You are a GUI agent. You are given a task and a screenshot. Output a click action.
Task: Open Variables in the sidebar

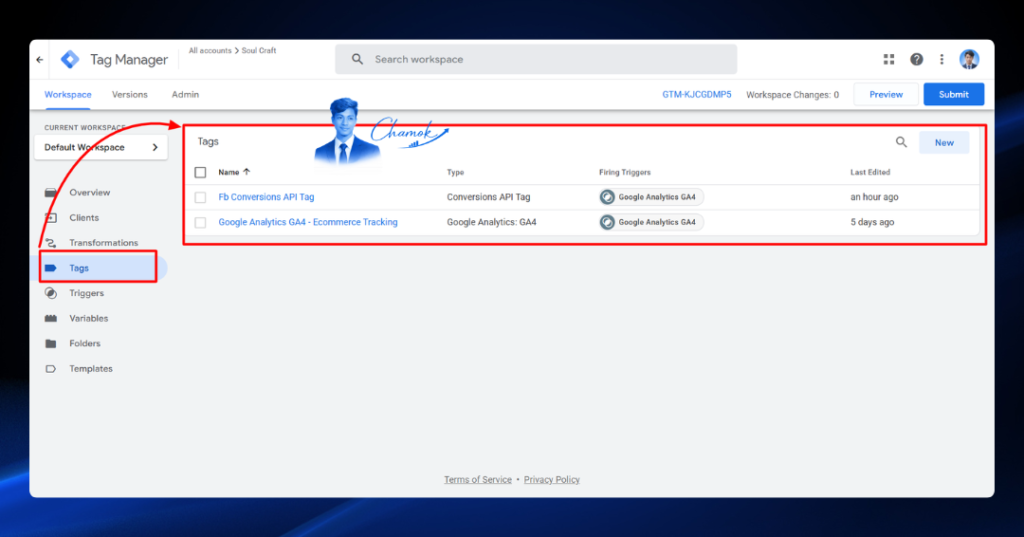tap(88, 318)
